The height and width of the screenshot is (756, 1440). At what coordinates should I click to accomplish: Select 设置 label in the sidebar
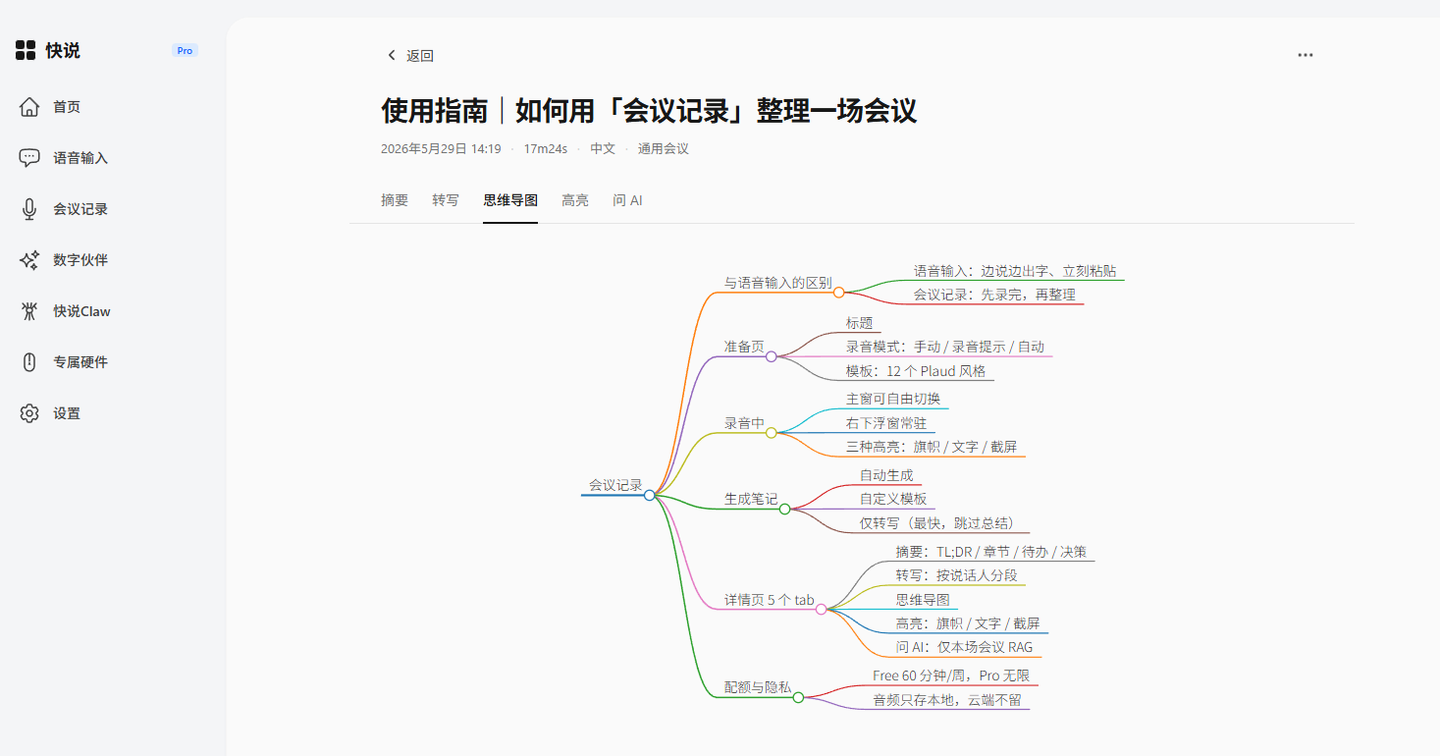point(67,413)
